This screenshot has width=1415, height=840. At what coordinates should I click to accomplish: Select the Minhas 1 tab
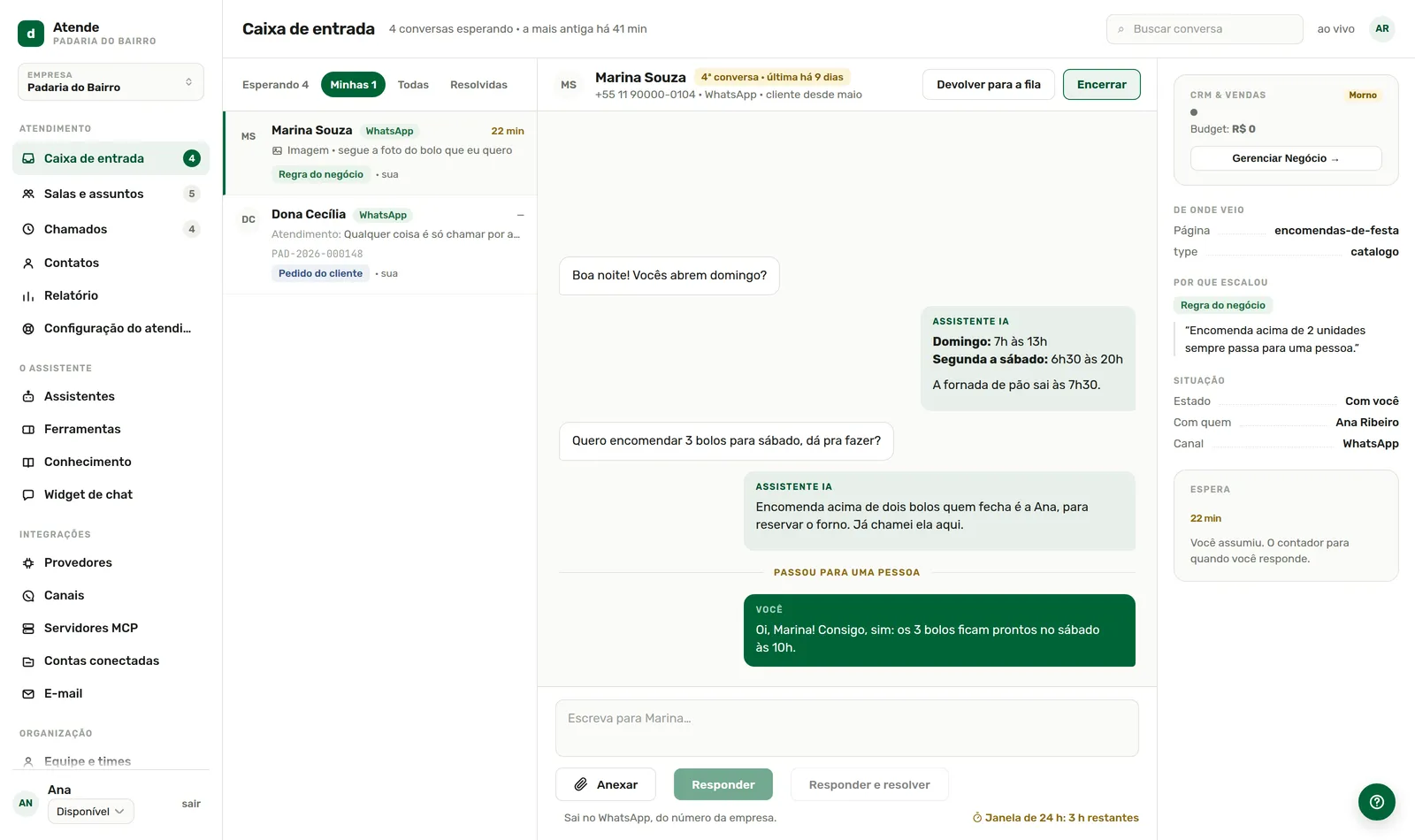[x=353, y=85]
